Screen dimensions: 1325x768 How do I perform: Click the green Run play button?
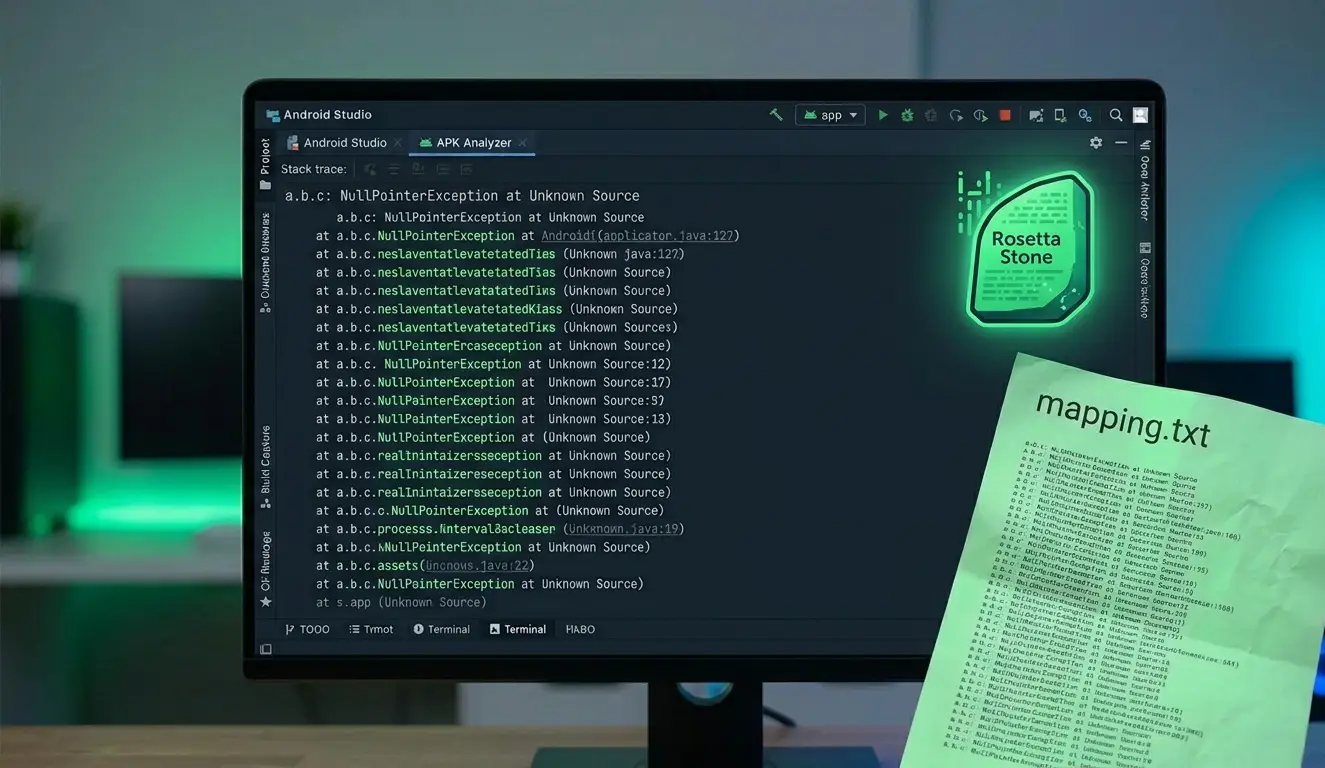click(883, 115)
